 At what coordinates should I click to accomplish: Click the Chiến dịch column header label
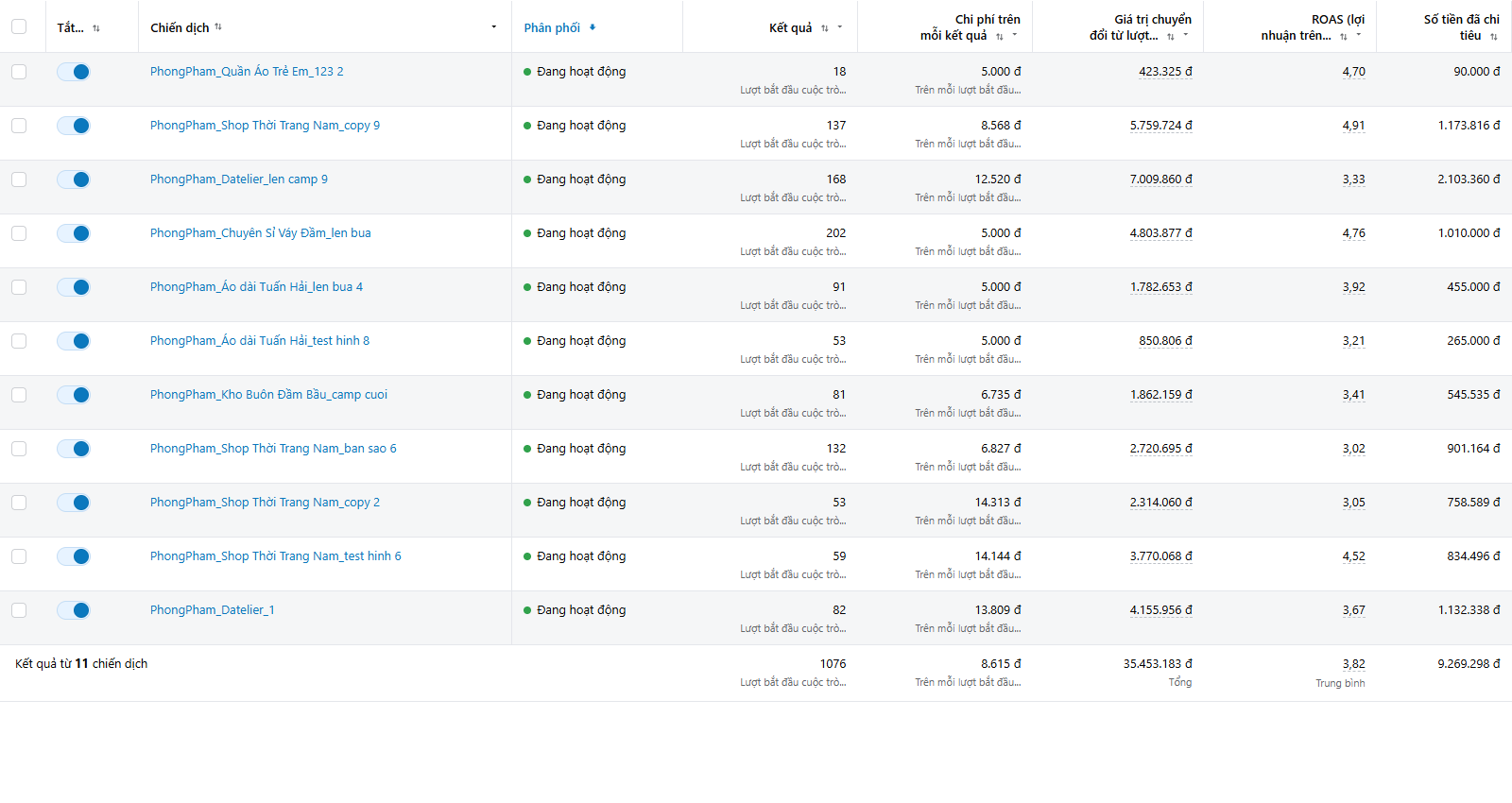coord(180,27)
